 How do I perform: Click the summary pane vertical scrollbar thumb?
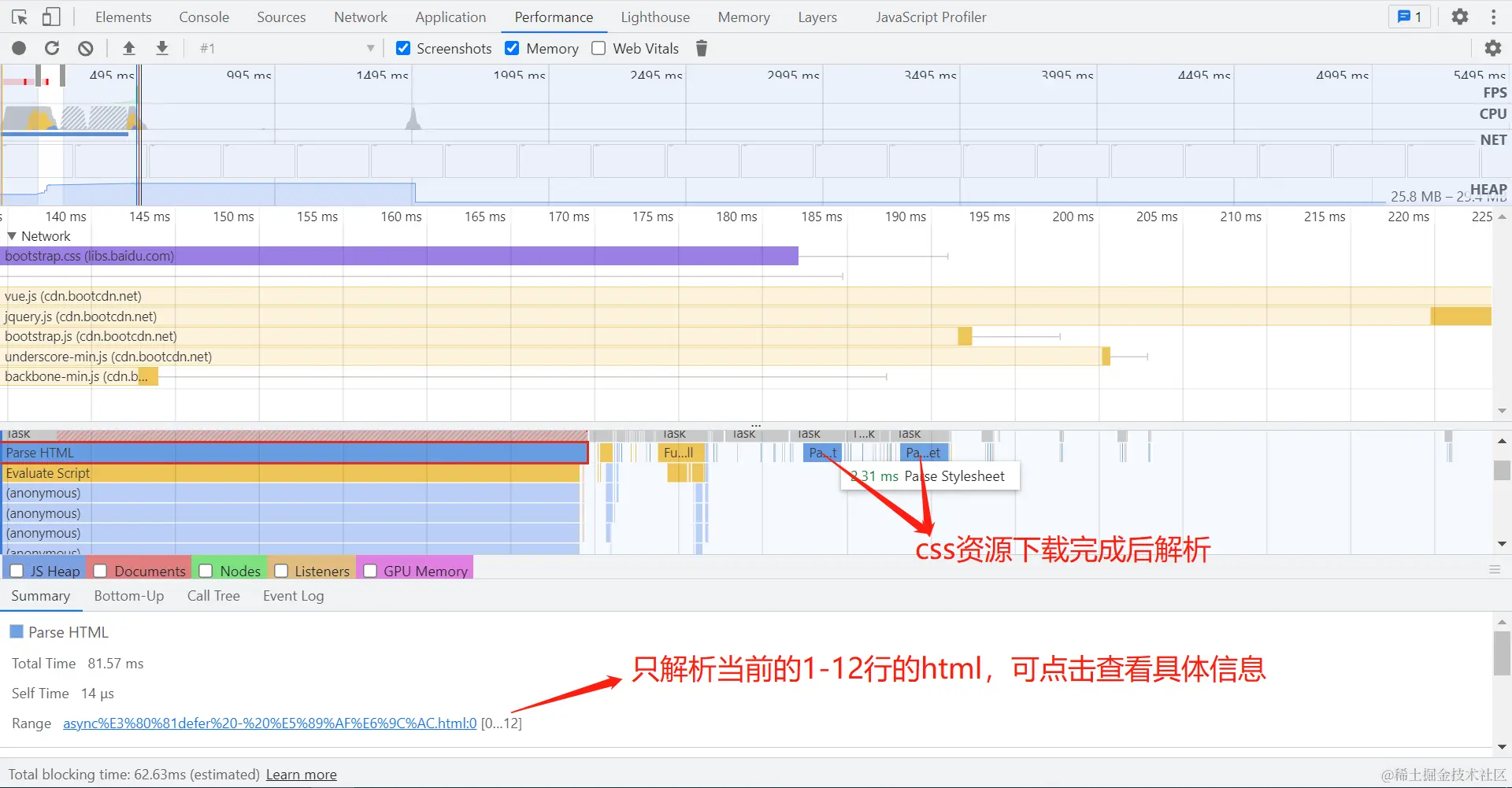1502,653
